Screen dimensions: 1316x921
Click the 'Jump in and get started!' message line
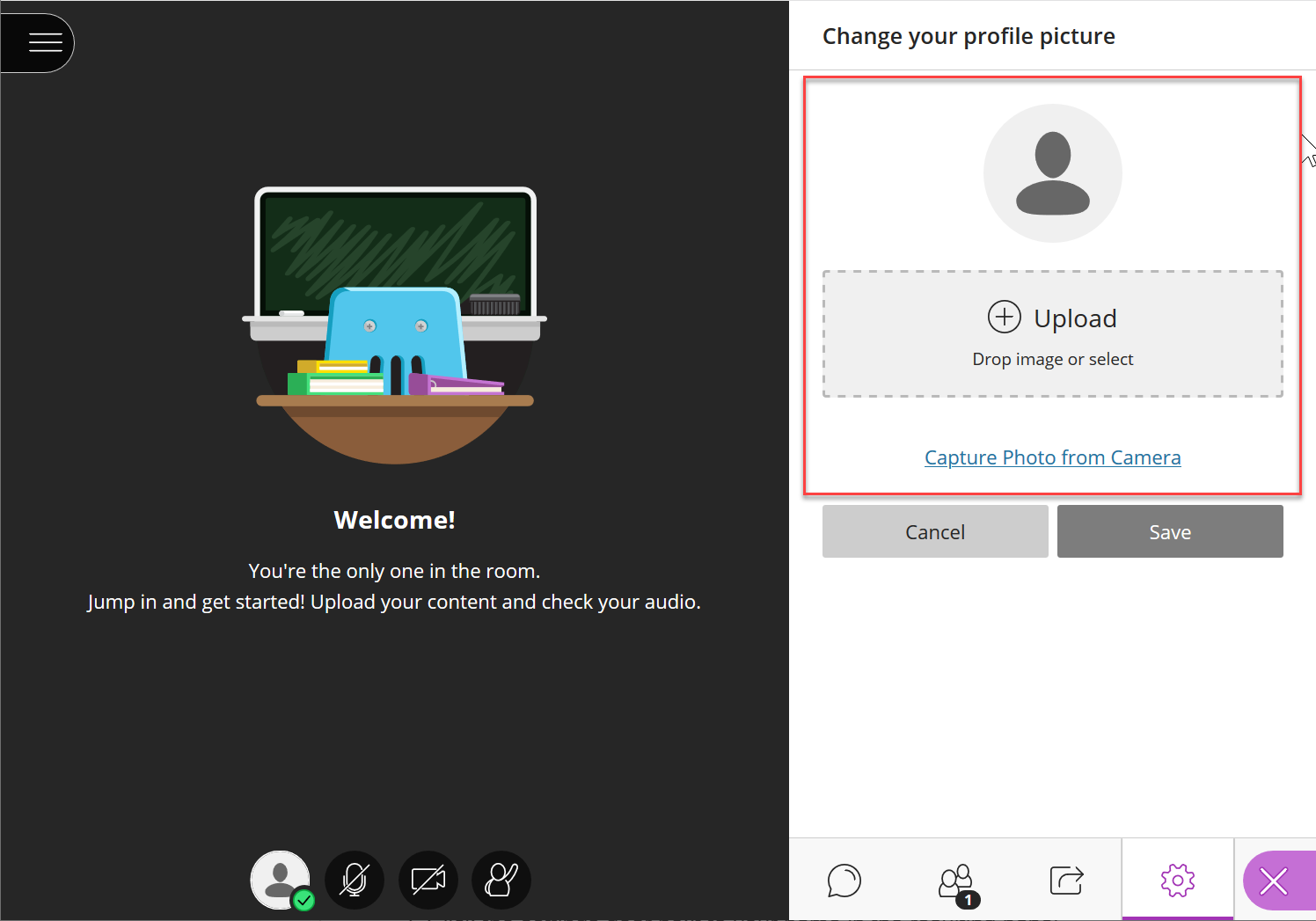point(394,602)
